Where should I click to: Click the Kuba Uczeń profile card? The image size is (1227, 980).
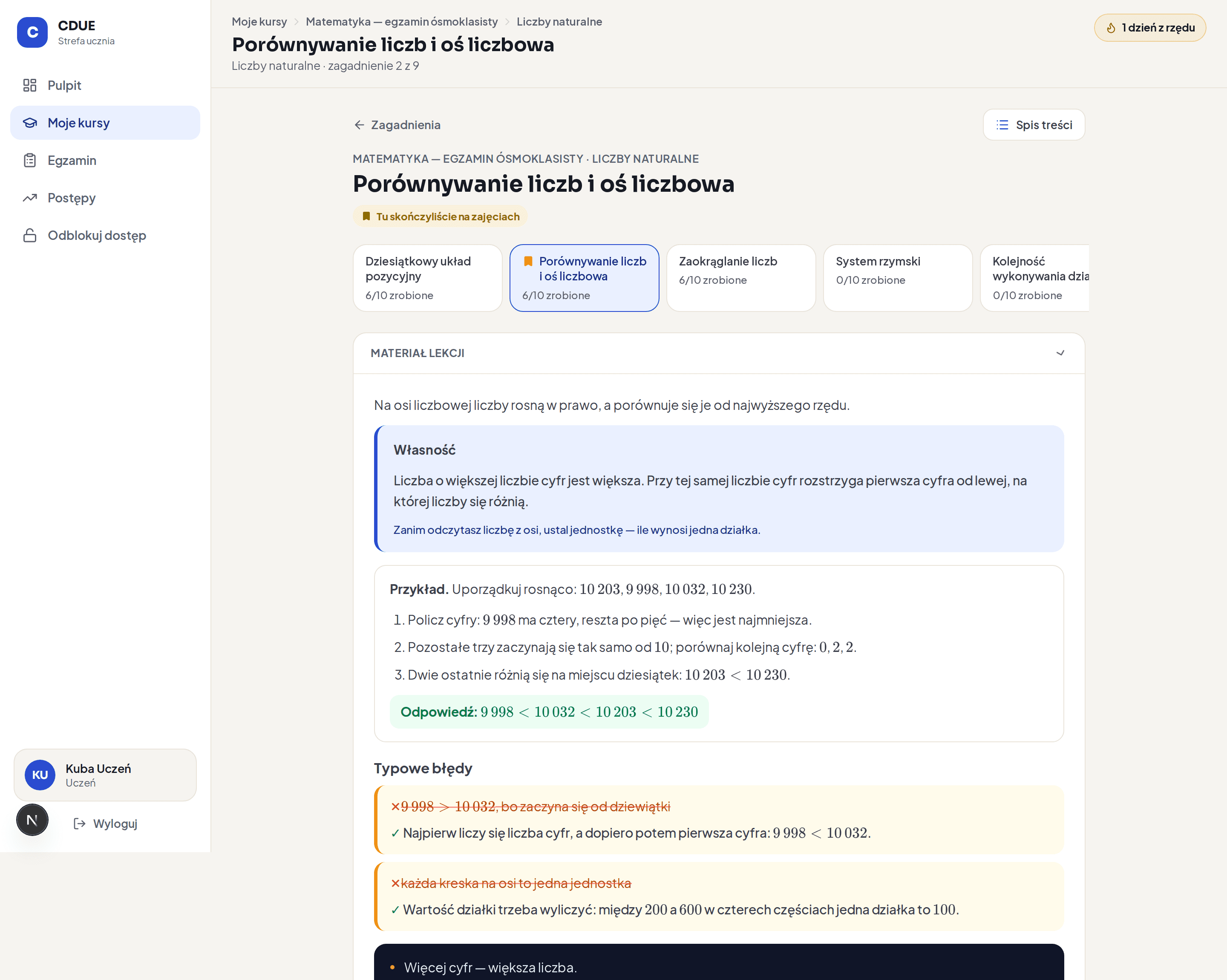(105, 775)
